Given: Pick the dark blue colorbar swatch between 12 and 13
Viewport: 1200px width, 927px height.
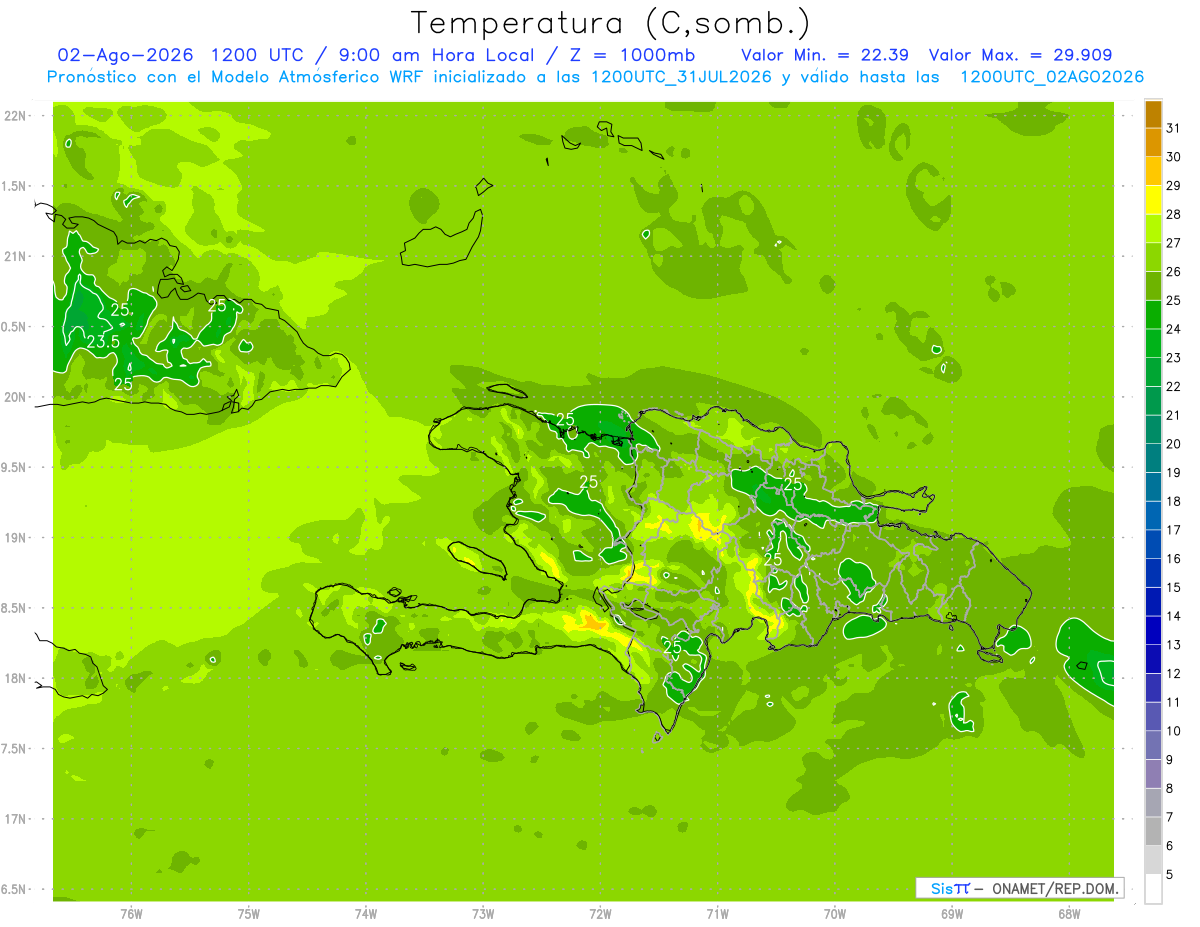Looking at the screenshot, I should coord(1153,659).
